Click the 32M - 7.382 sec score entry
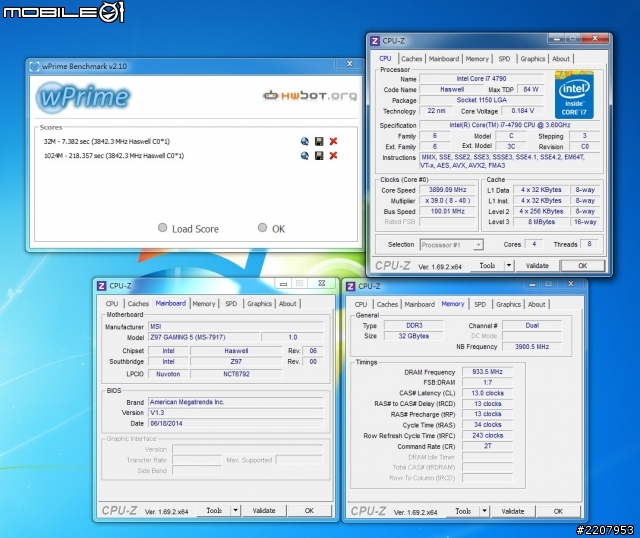 107,142
